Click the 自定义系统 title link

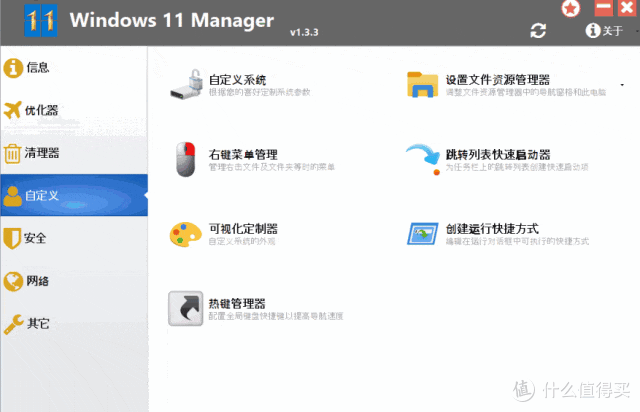[x=238, y=80]
